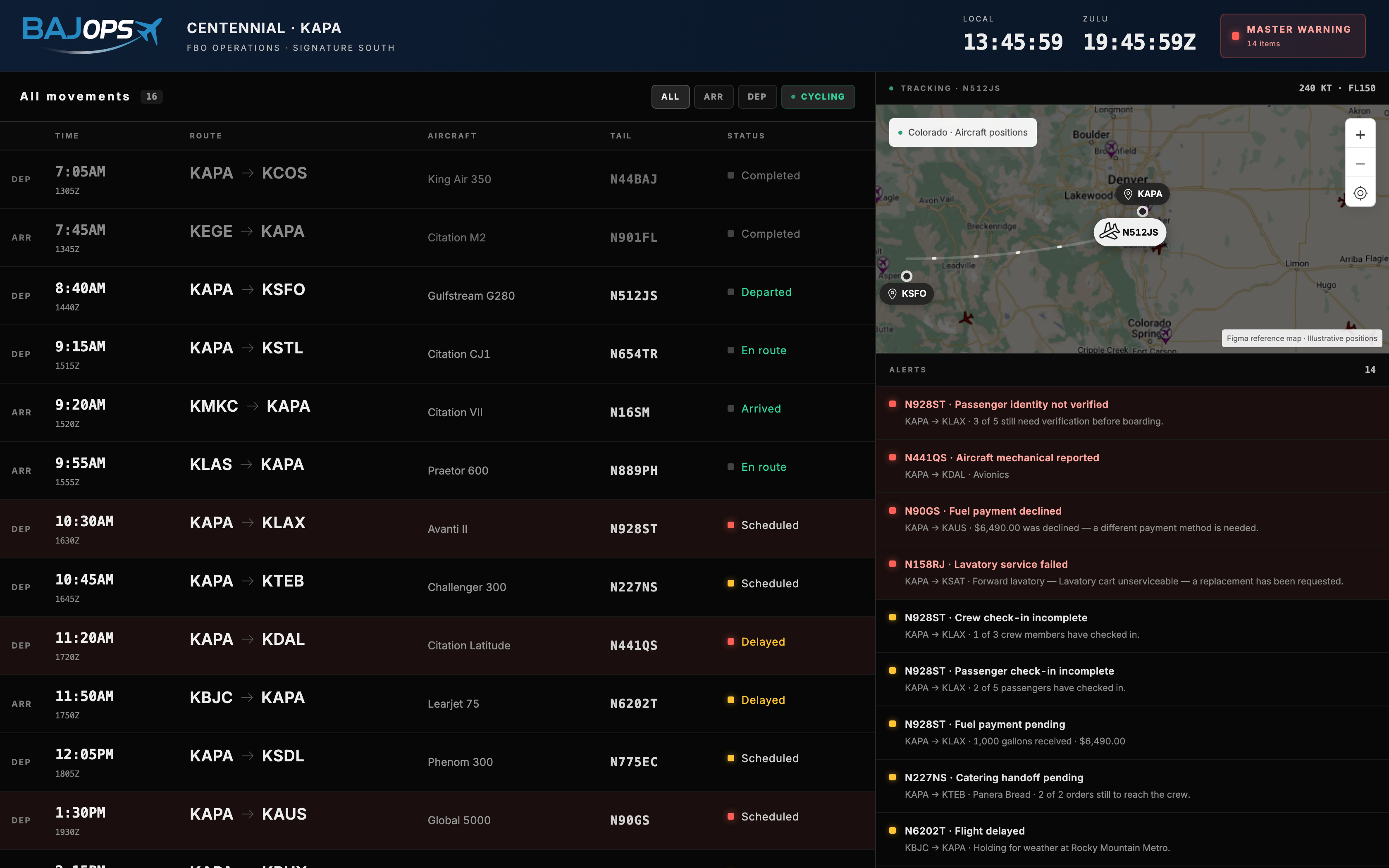The width and height of the screenshot is (1389, 868).
Task: Open the N928ST Passenger identity not verified alert
Action: coord(1132,413)
